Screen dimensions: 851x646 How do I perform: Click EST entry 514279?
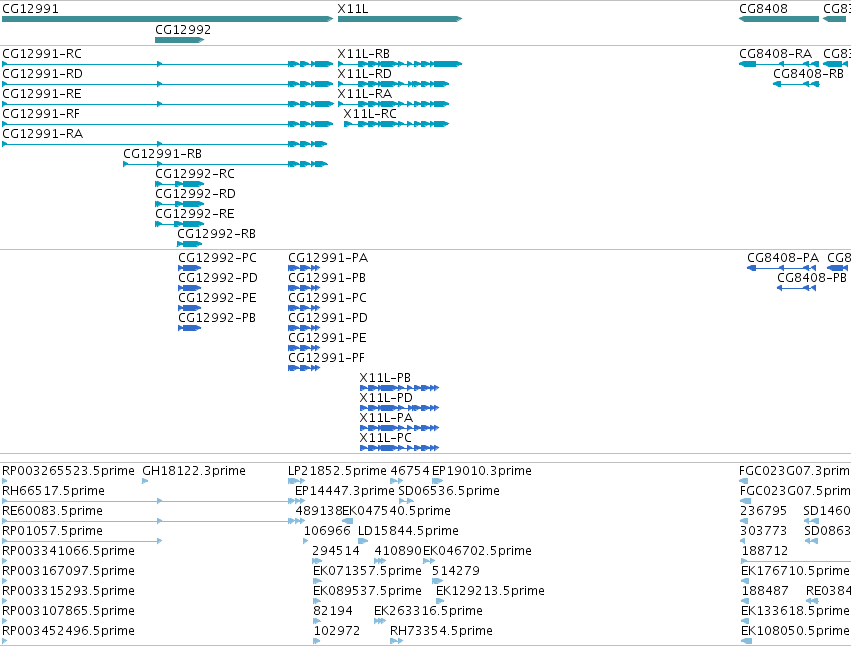[456, 572]
